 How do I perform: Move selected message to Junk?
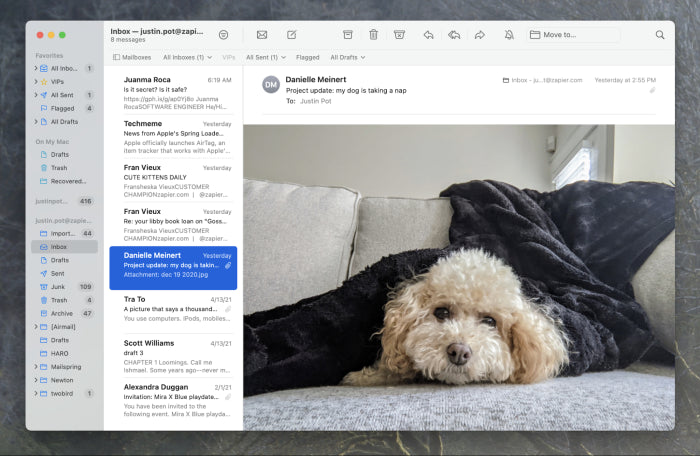pyautogui.click(x=399, y=35)
